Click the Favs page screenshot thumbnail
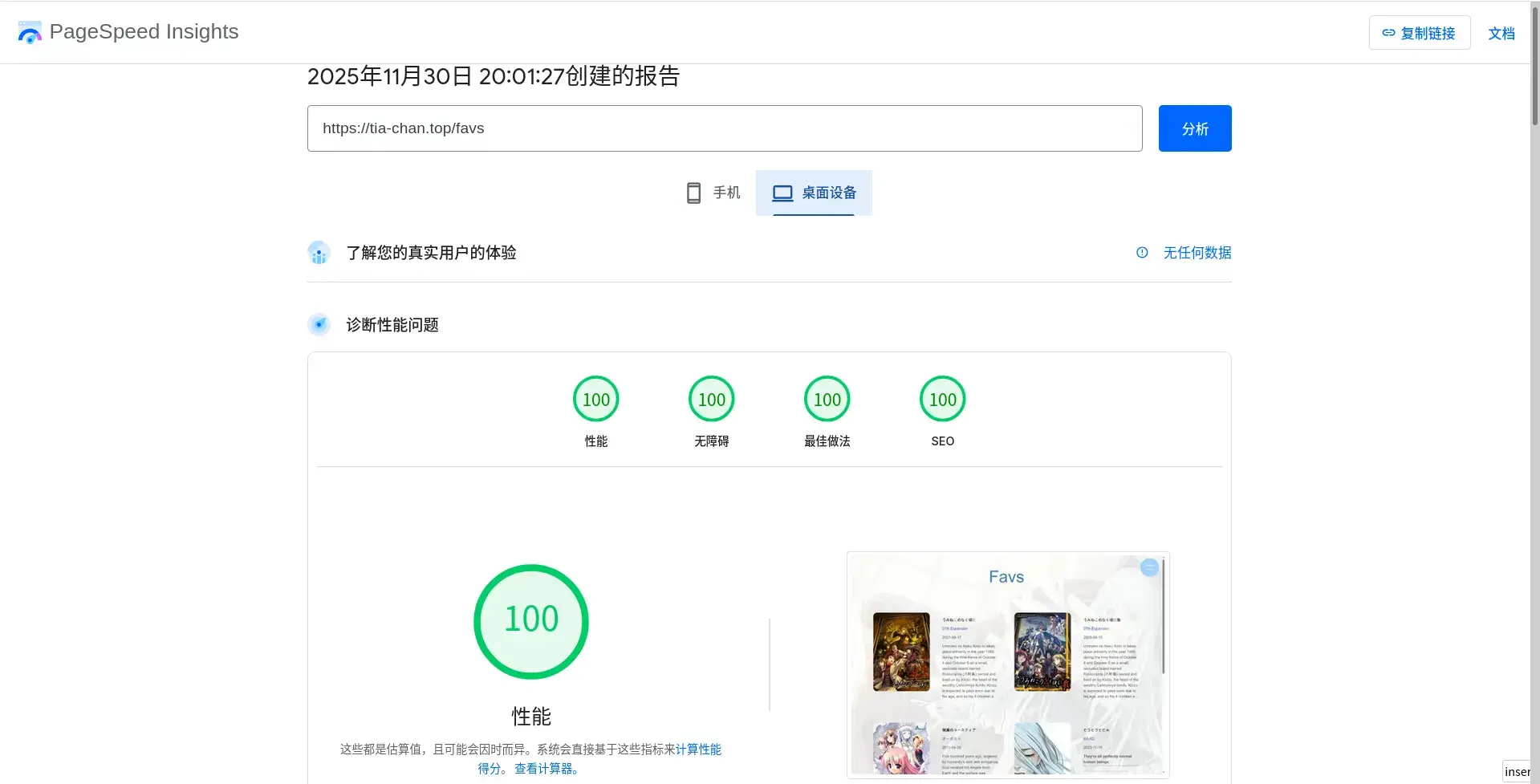This screenshot has height=784, width=1540. [1007, 664]
